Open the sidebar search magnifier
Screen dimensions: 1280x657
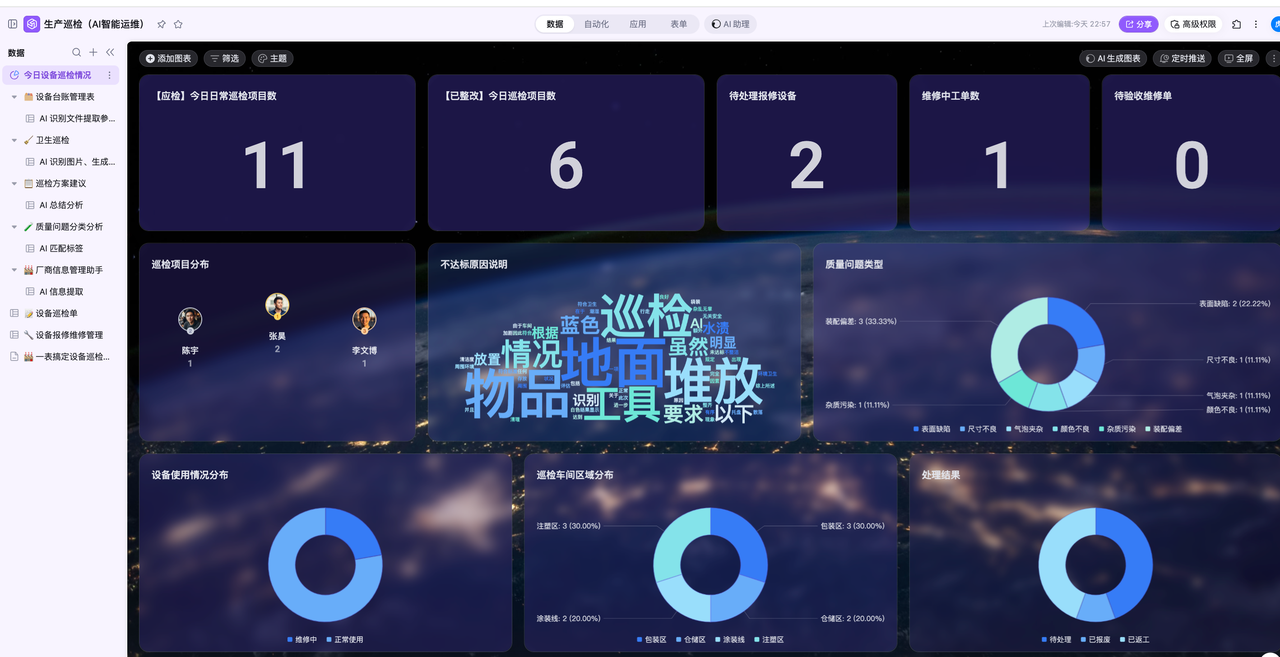click(77, 53)
